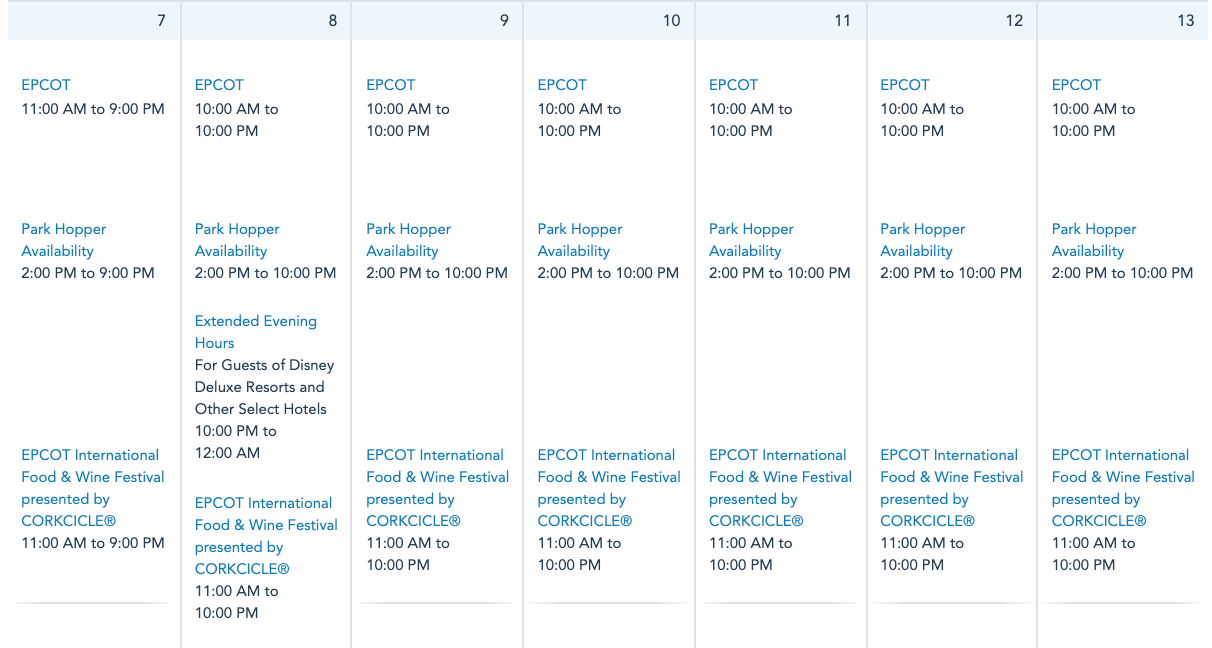Select the EPCOT link in day 10 column

click(562, 85)
